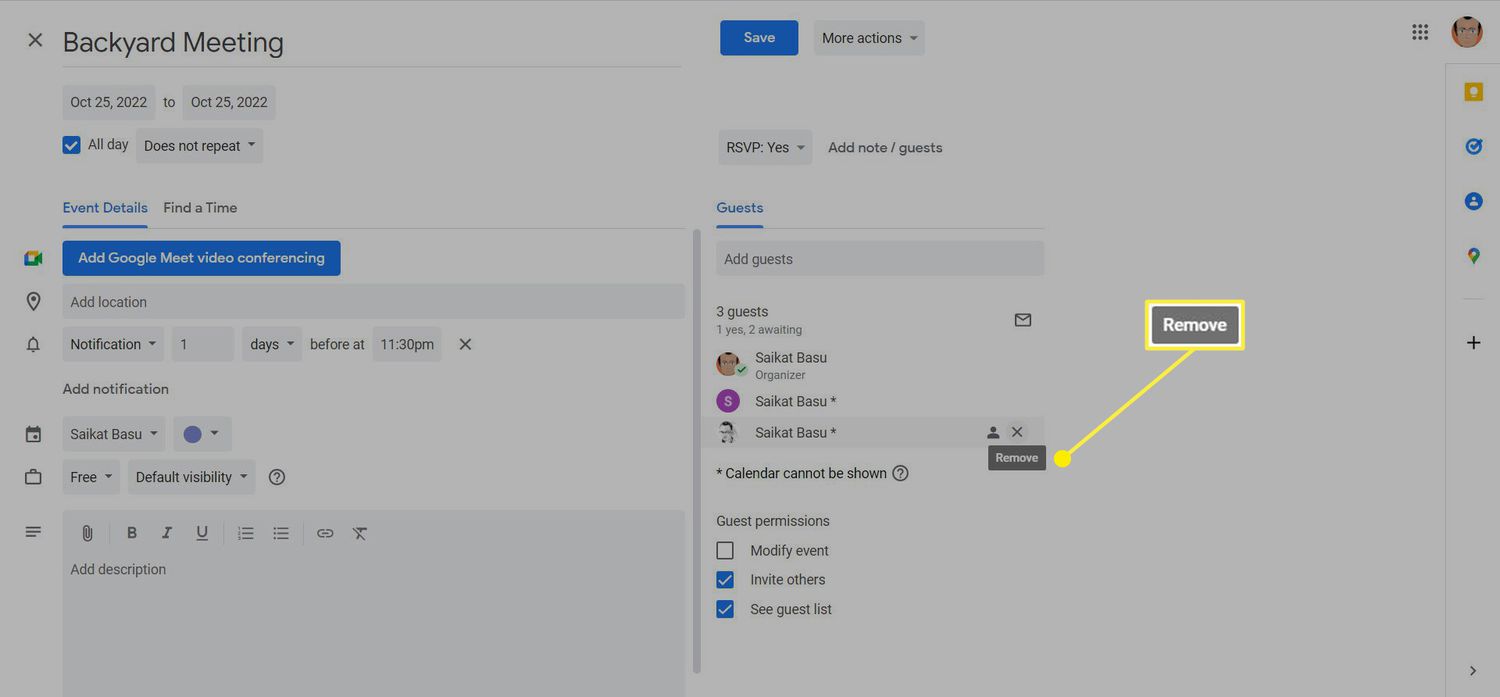Edit the notification number field

[203, 344]
